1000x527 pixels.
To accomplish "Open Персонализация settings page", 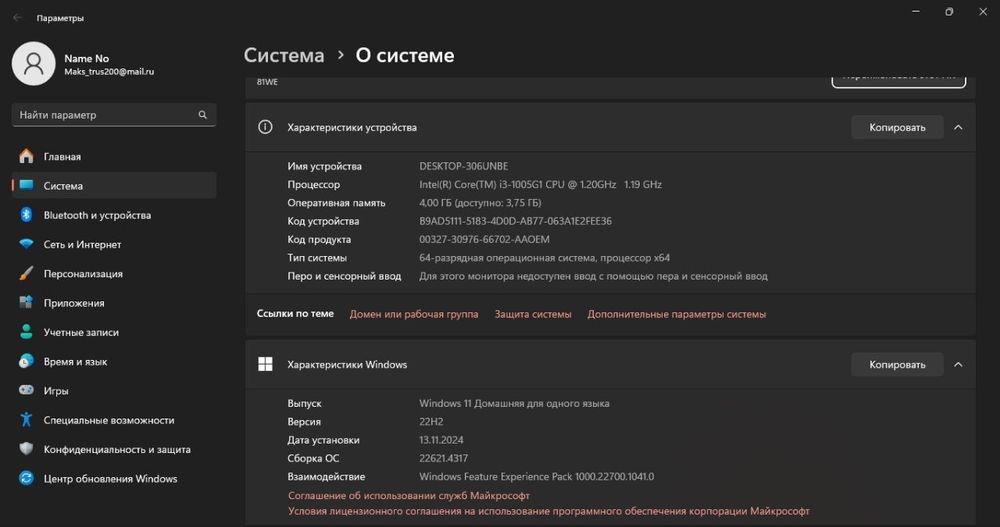I will click(114, 274).
